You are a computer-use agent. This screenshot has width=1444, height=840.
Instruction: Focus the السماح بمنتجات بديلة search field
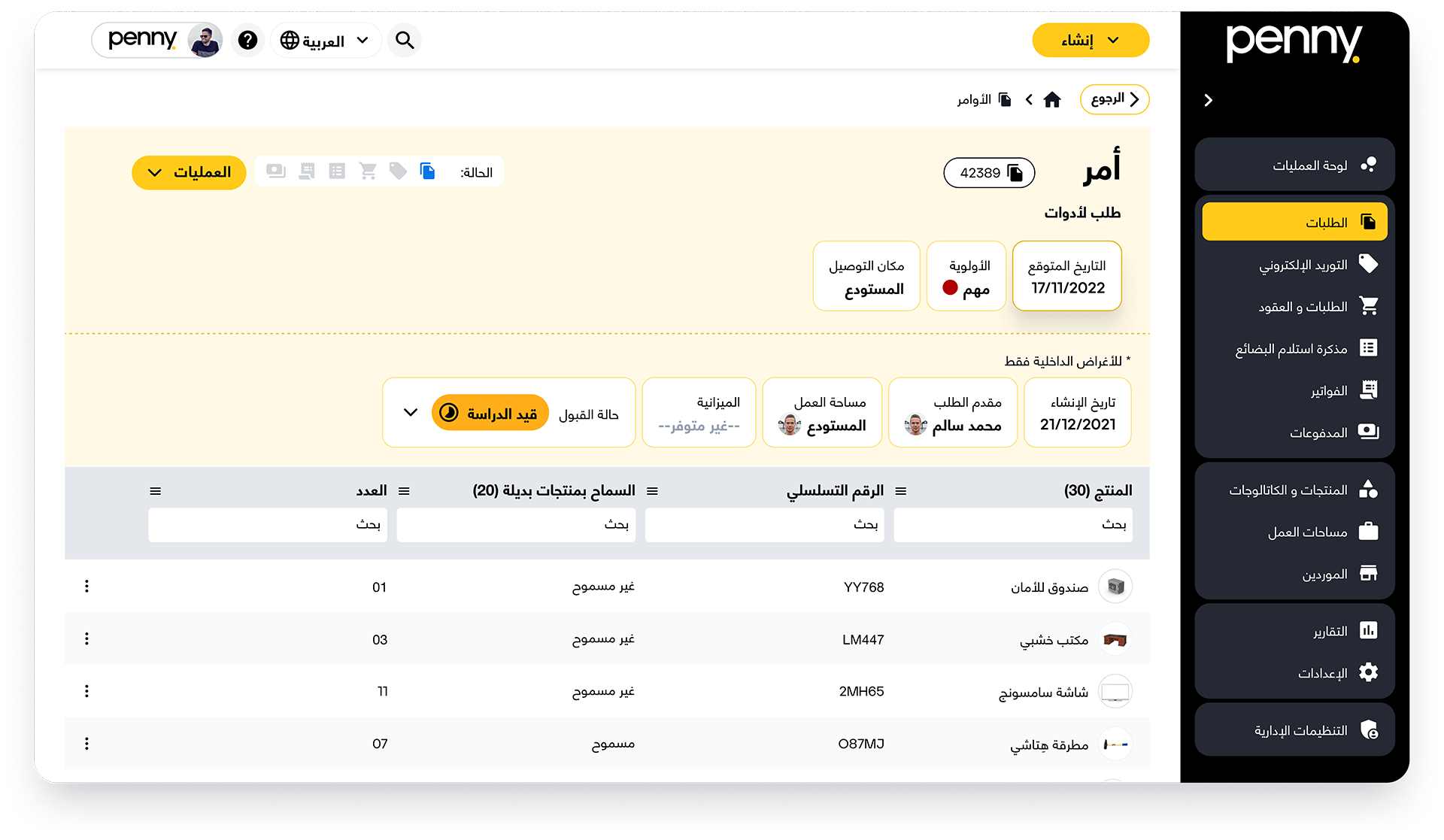(x=516, y=525)
